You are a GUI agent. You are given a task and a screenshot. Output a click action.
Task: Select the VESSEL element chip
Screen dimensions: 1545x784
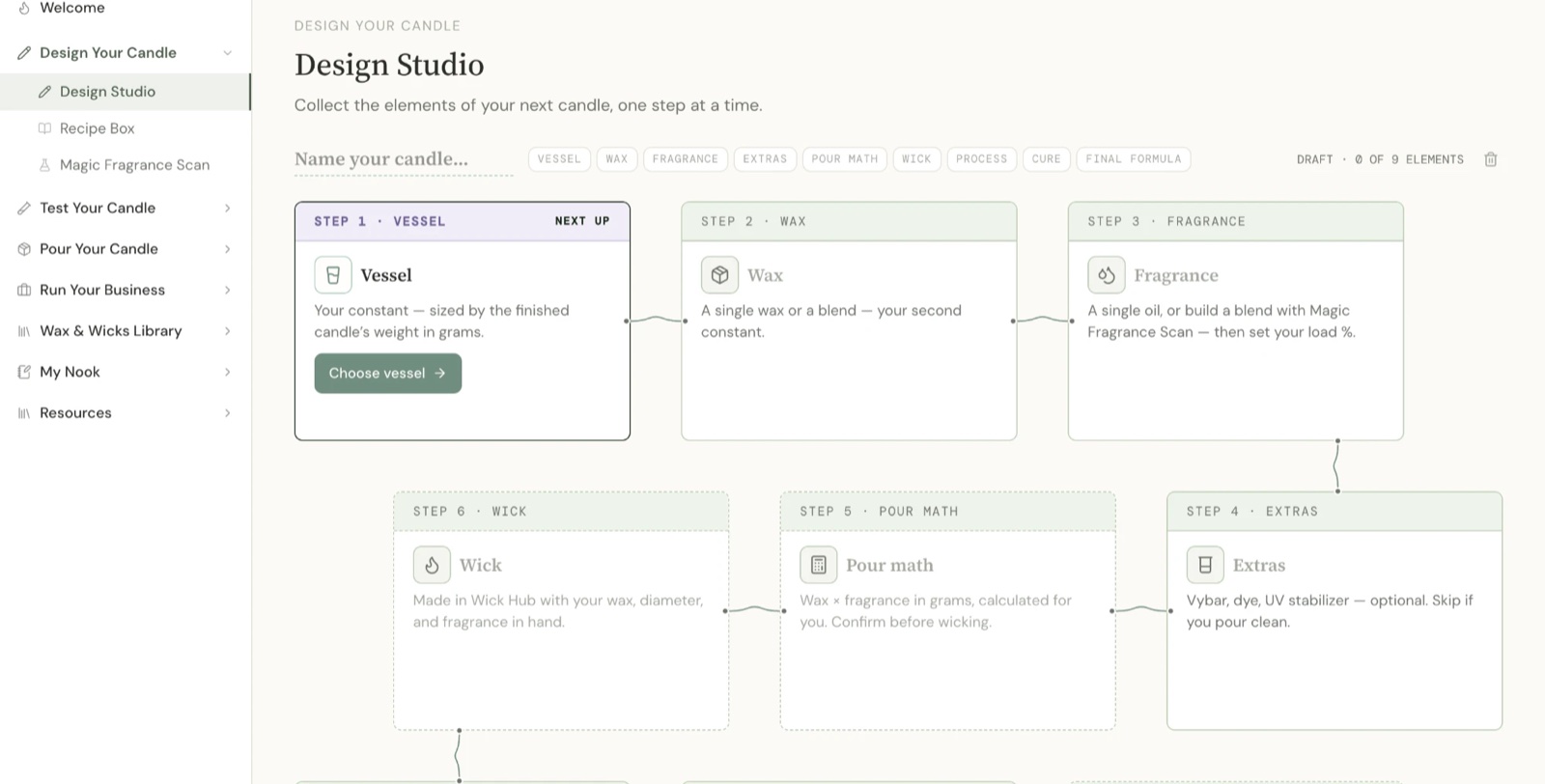[559, 159]
